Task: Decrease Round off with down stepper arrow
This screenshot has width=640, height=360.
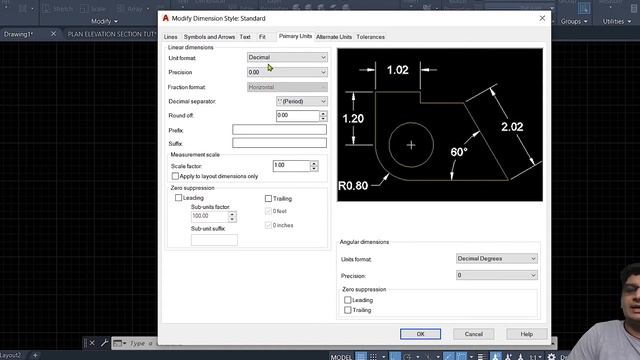Action: 323,118
